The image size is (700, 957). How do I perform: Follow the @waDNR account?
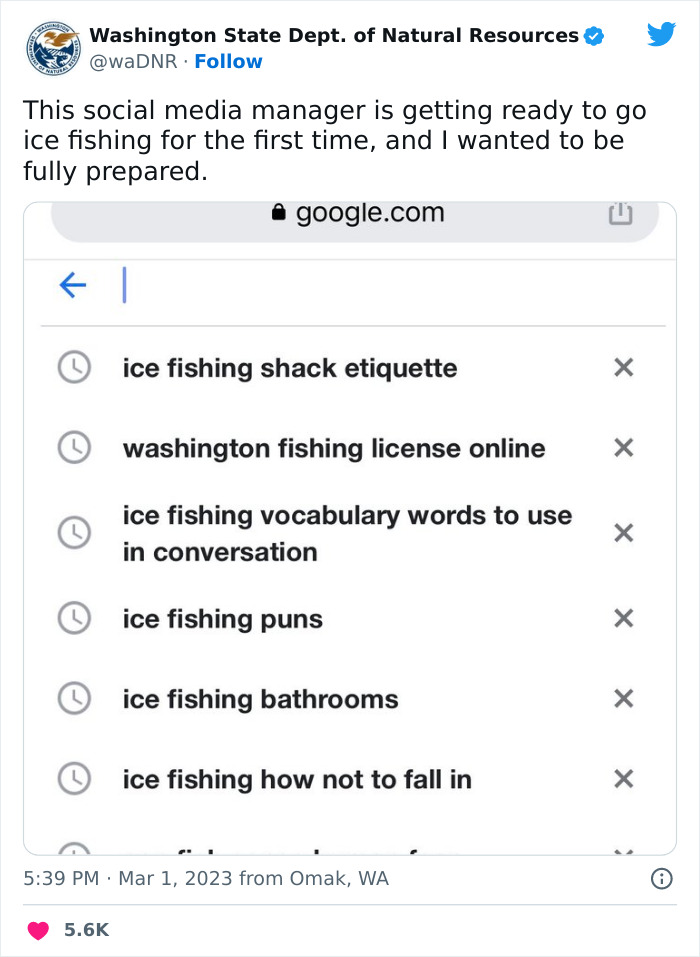click(x=228, y=62)
